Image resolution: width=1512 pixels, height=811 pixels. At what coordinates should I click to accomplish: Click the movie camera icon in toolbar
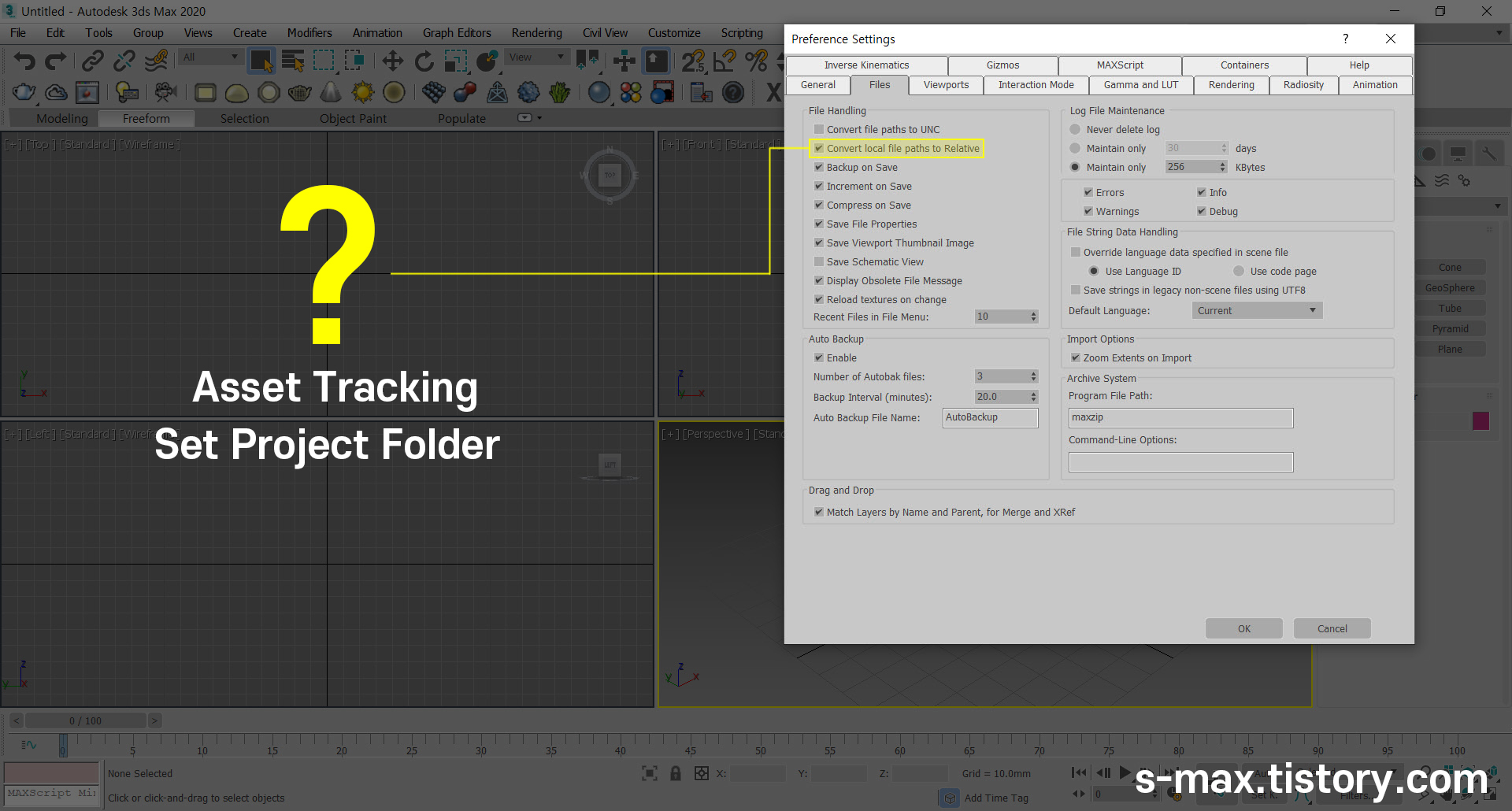165,93
